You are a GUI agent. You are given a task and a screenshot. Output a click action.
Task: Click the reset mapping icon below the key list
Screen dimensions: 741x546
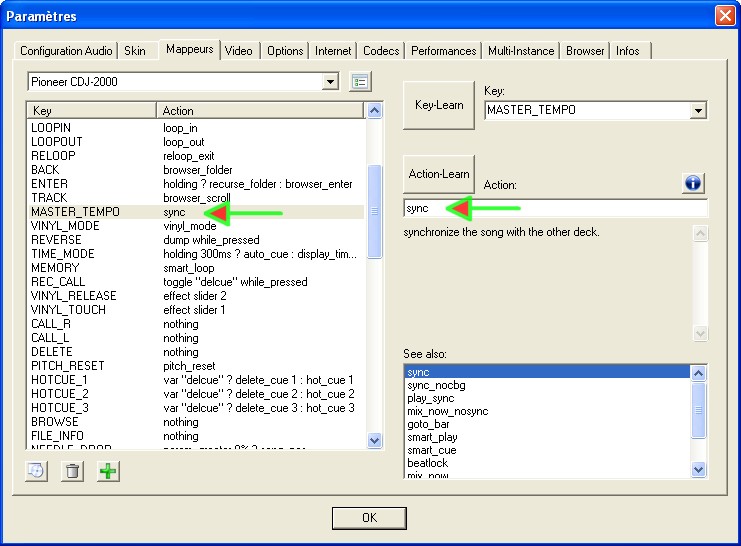(37, 471)
